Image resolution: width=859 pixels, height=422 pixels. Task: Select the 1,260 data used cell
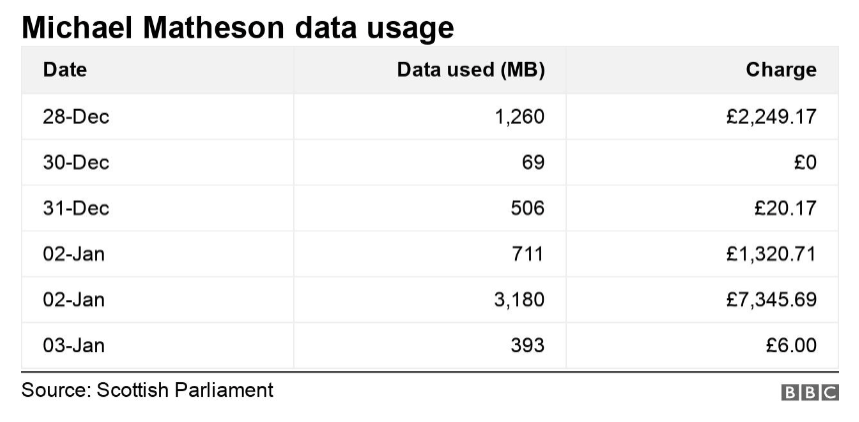tap(519, 117)
